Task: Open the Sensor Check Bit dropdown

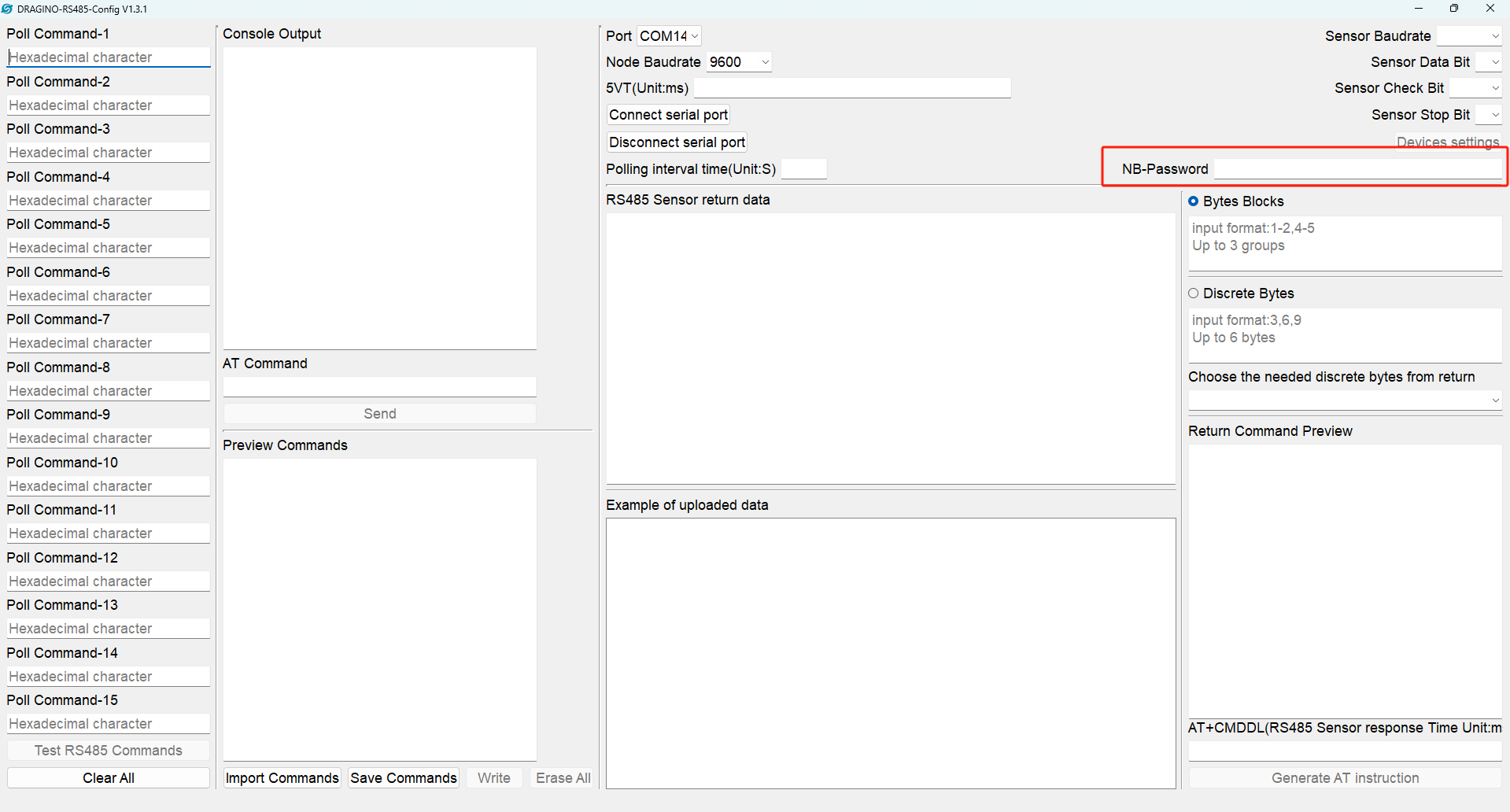Action: pyautogui.click(x=1475, y=88)
